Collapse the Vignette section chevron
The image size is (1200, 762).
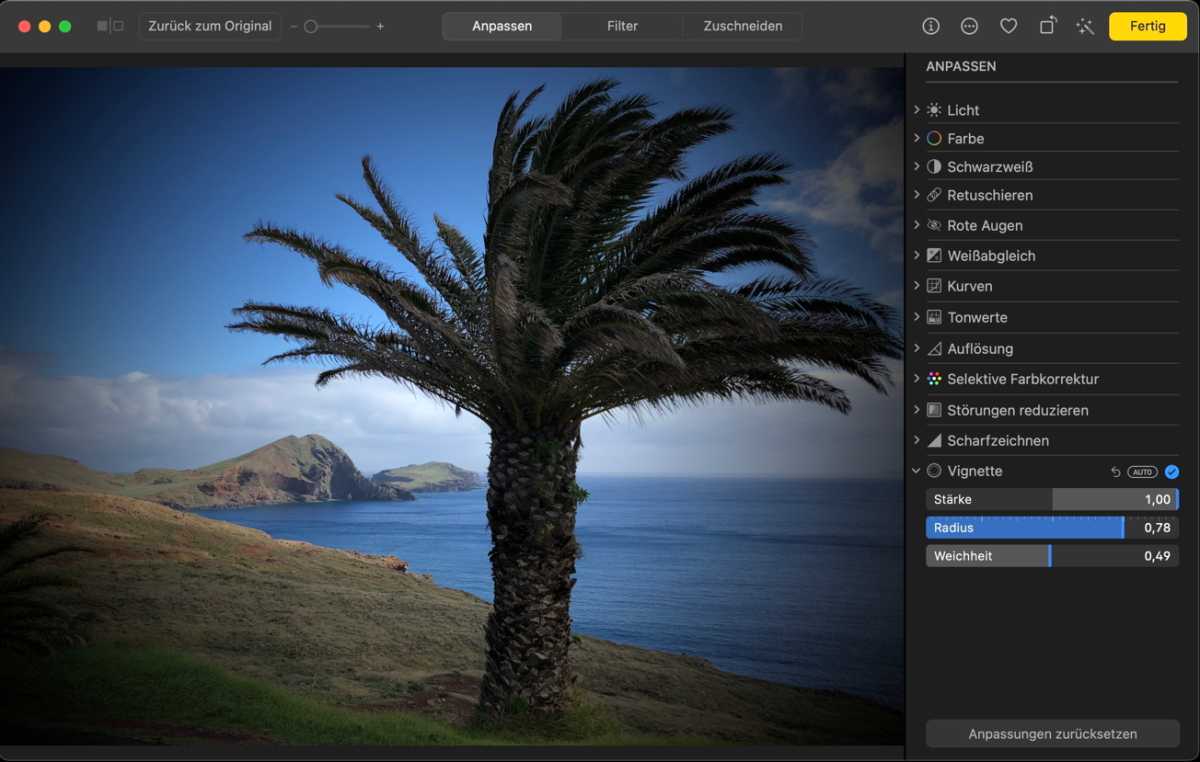pyautogui.click(x=916, y=471)
